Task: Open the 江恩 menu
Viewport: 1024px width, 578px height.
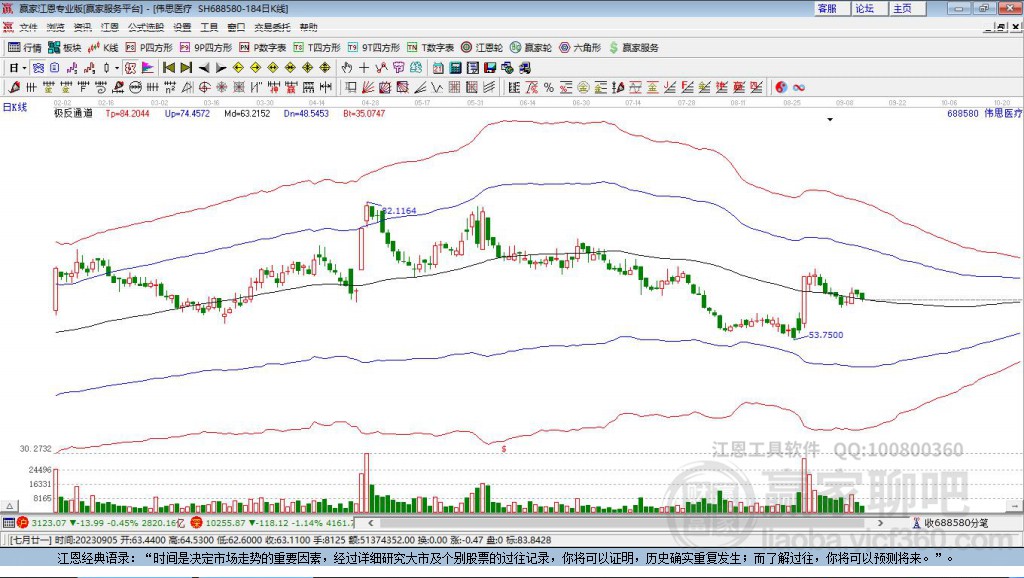Action: pos(110,27)
